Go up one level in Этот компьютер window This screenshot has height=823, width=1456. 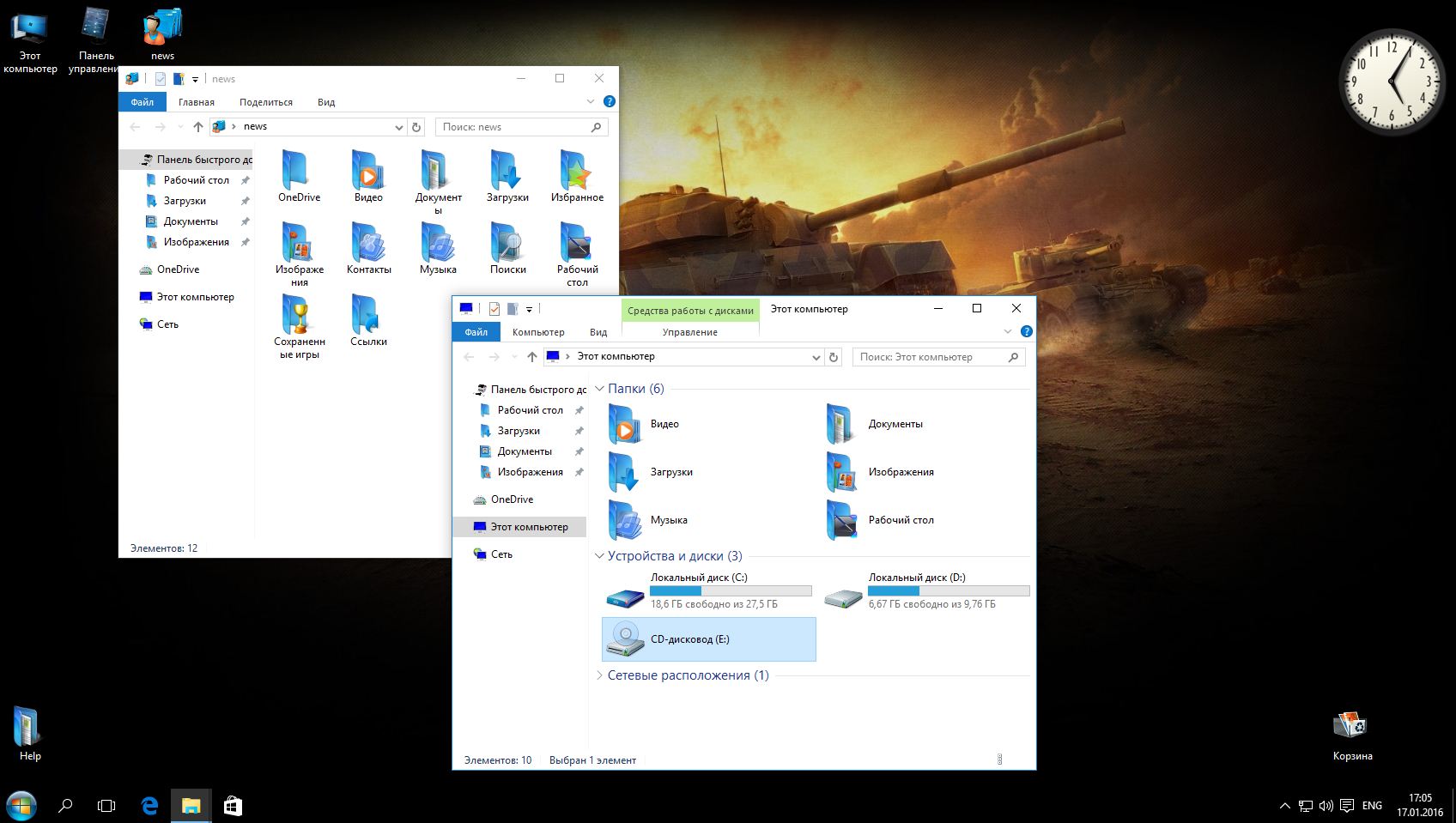click(532, 357)
